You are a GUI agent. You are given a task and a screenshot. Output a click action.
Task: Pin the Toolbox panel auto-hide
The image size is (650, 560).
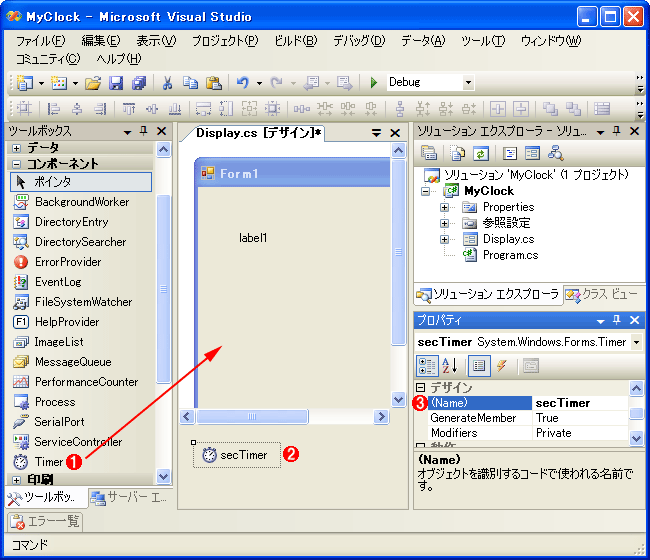tap(144, 131)
